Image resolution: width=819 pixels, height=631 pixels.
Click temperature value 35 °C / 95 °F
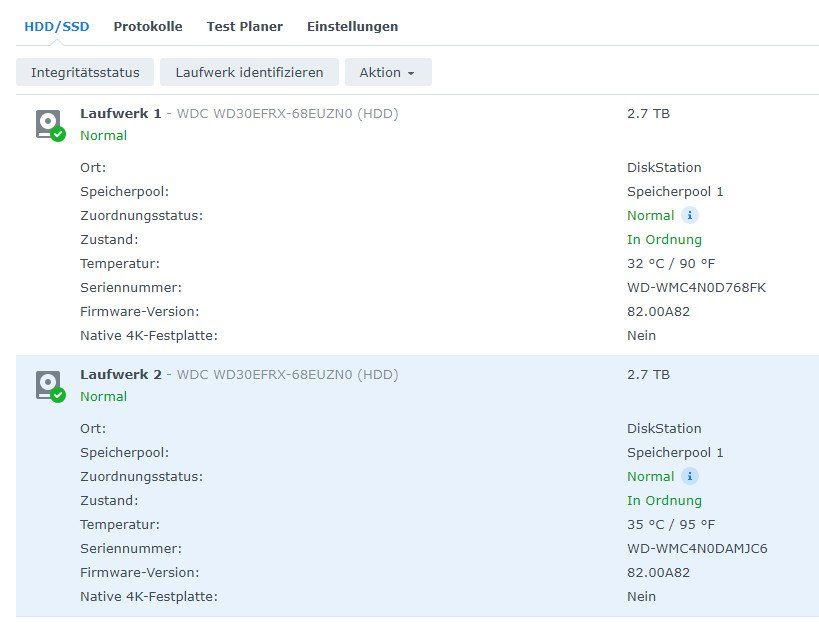671,525
